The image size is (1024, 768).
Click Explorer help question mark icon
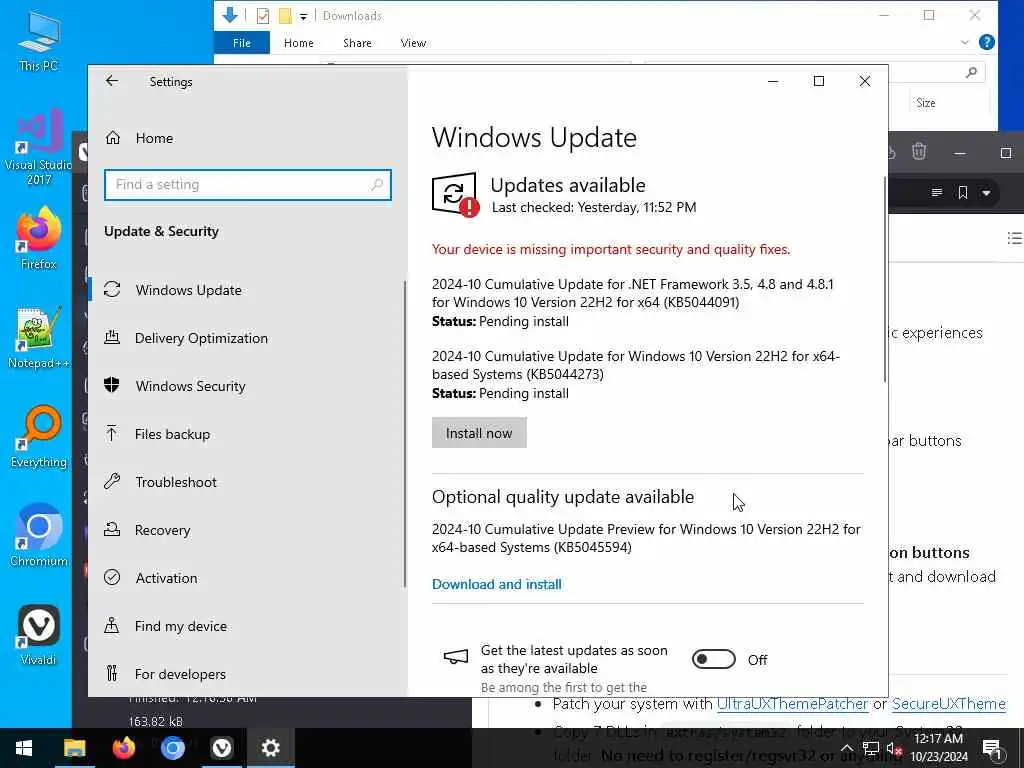(x=987, y=42)
